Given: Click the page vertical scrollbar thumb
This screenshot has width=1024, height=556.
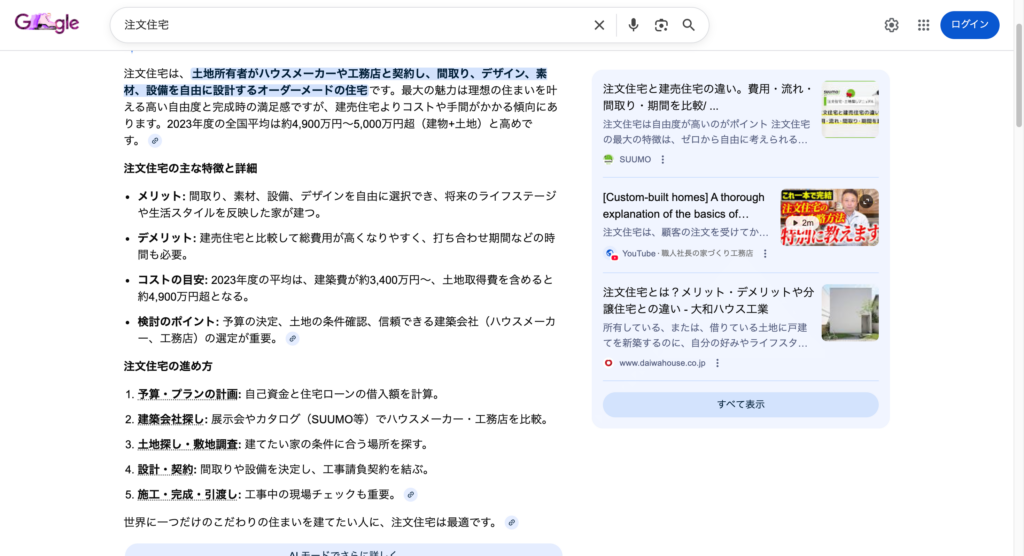Looking at the screenshot, I should pyautogui.click(x=1019, y=75).
